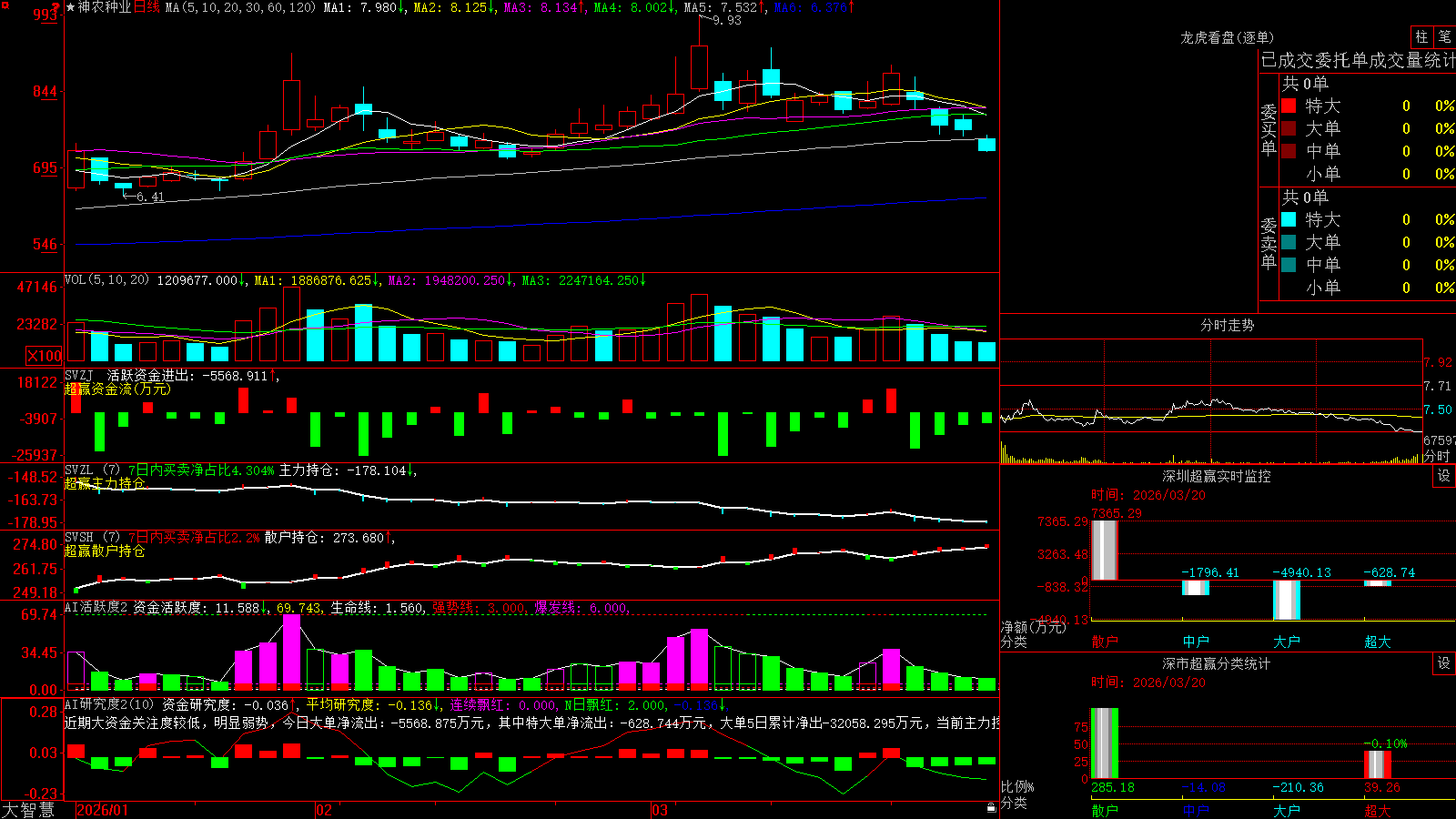The height and width of the screenshot is (819, 1456).
Task: Click the -210.36 value in 分类统计
Action: (x=1299, y=787)
